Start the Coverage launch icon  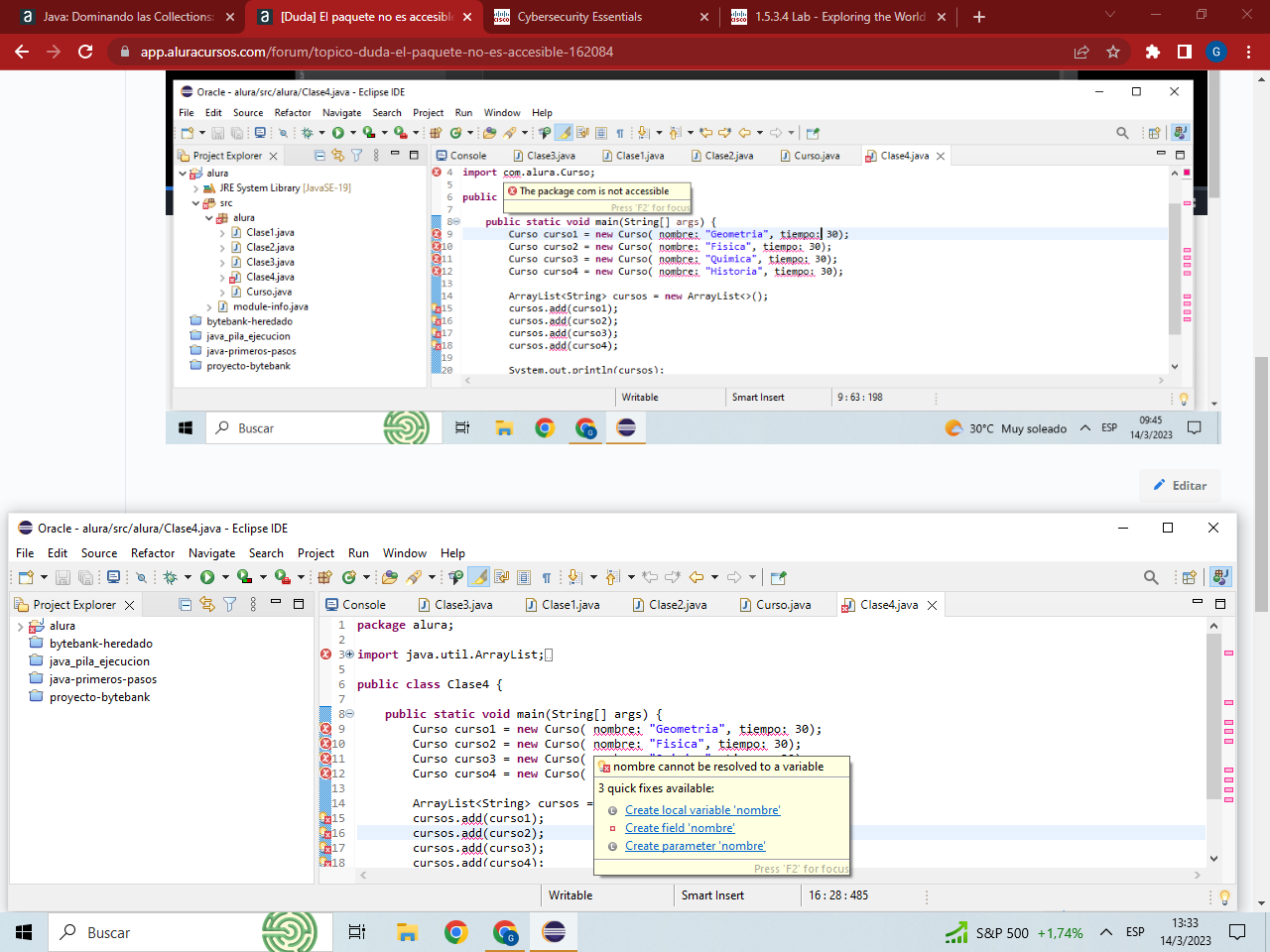[x=244, y=577]
